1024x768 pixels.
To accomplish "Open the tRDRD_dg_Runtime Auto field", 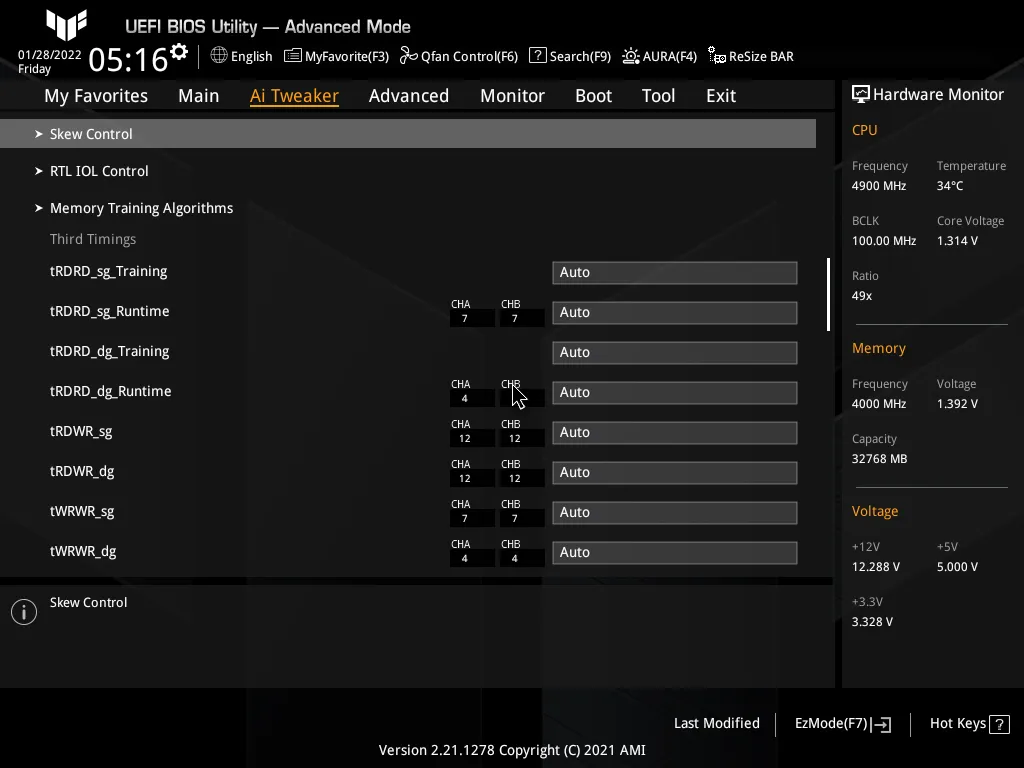I will click(675, 392).
